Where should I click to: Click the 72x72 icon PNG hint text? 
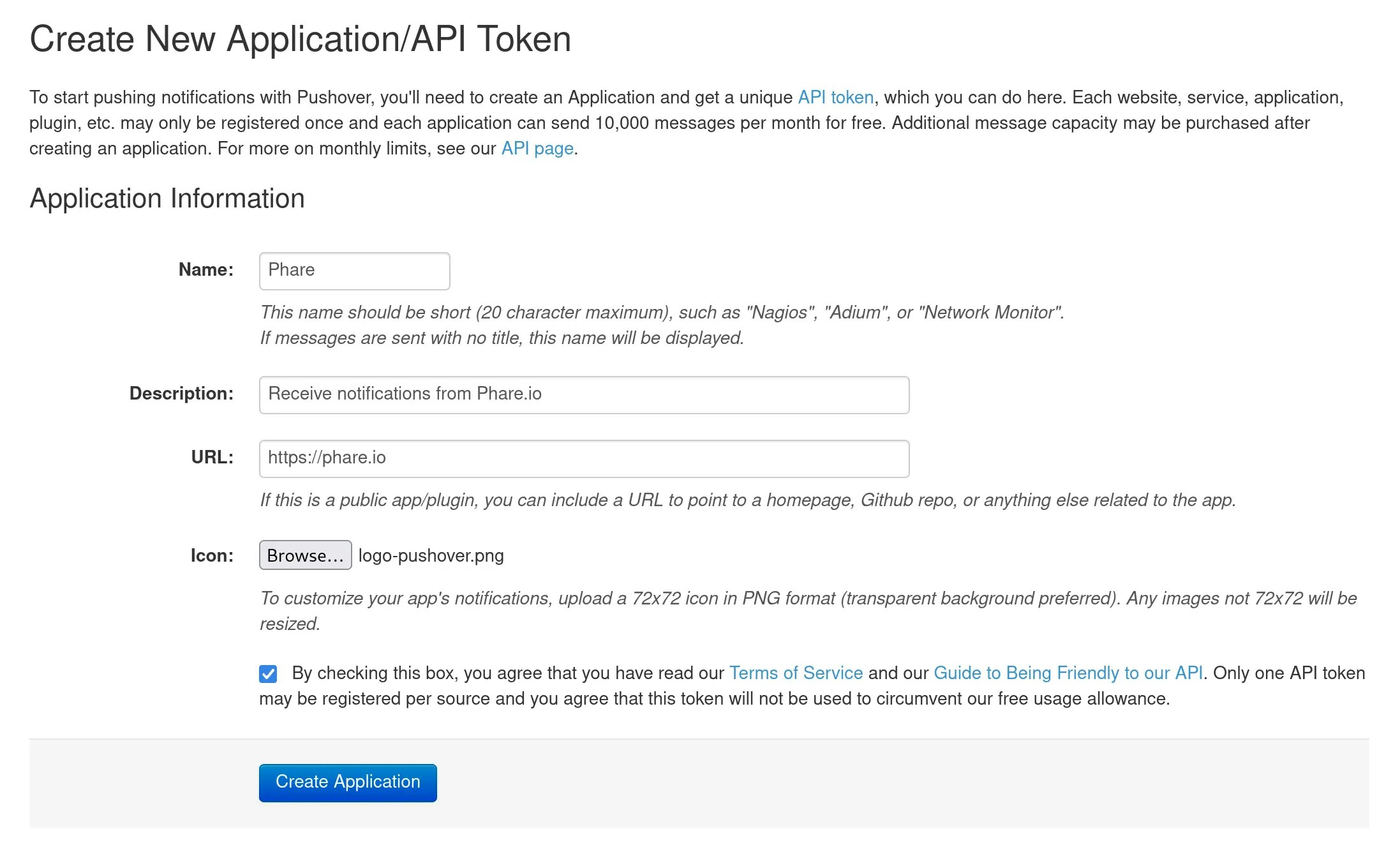coord(808,611)
